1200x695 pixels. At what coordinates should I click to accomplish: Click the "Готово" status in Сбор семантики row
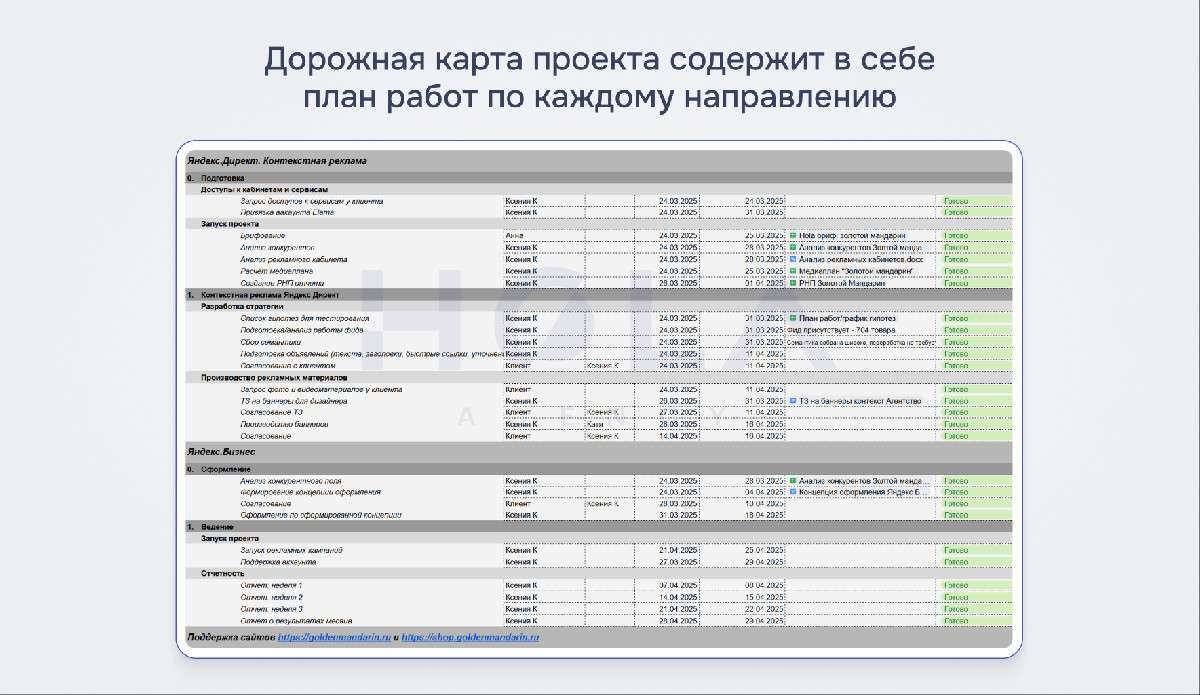tap(974, 342)
